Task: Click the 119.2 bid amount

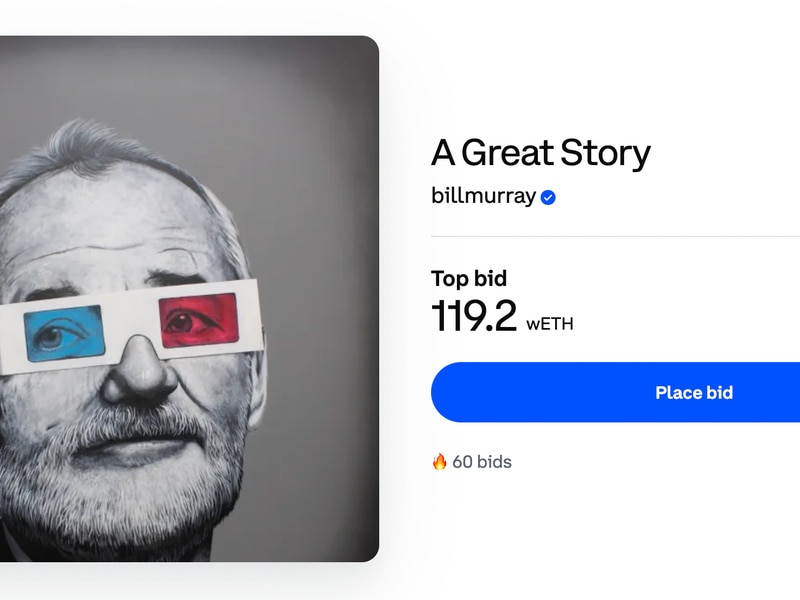Action: (x=474, y=316)
